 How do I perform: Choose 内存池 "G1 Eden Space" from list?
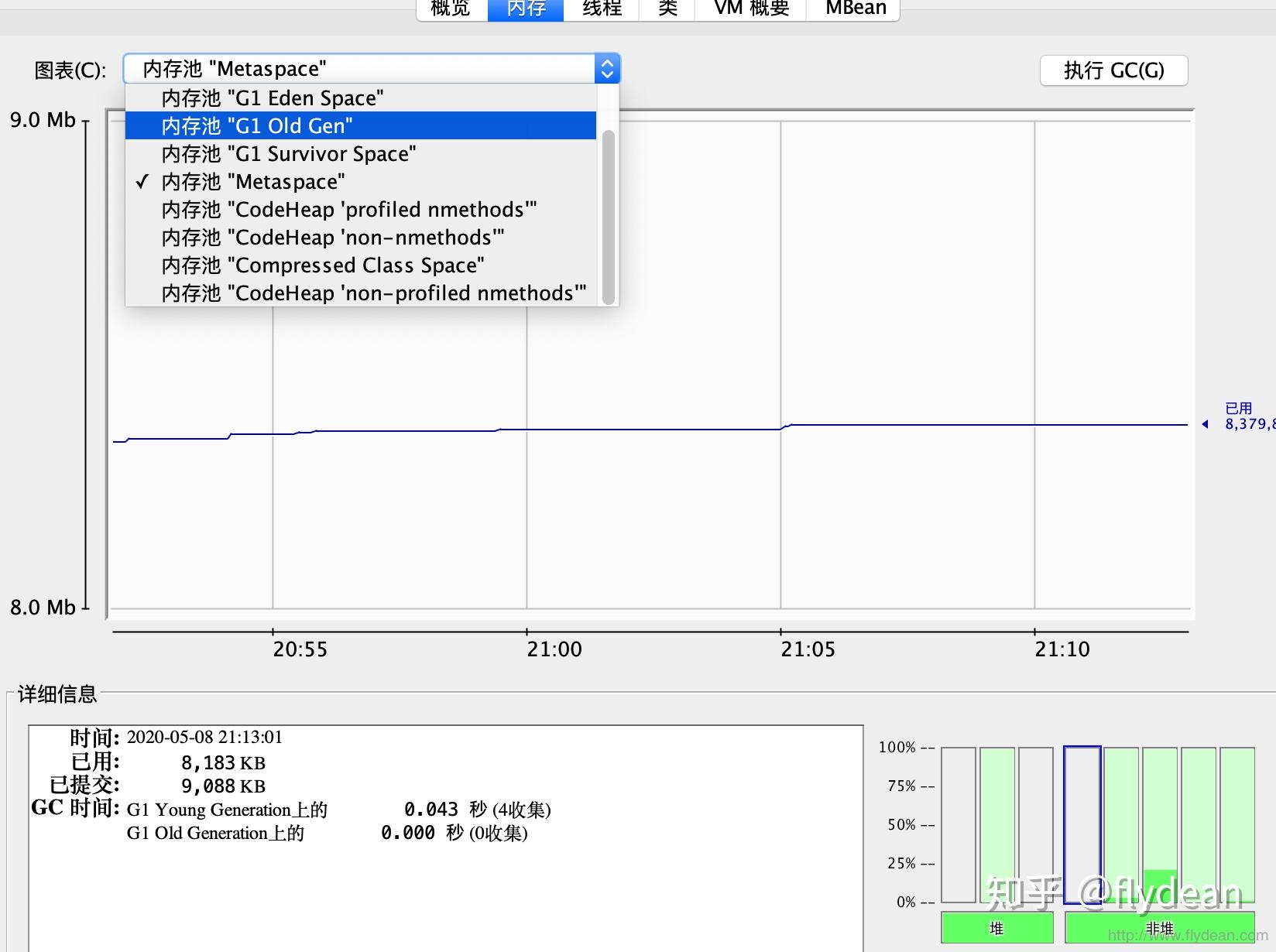click(x=361, y=98)
